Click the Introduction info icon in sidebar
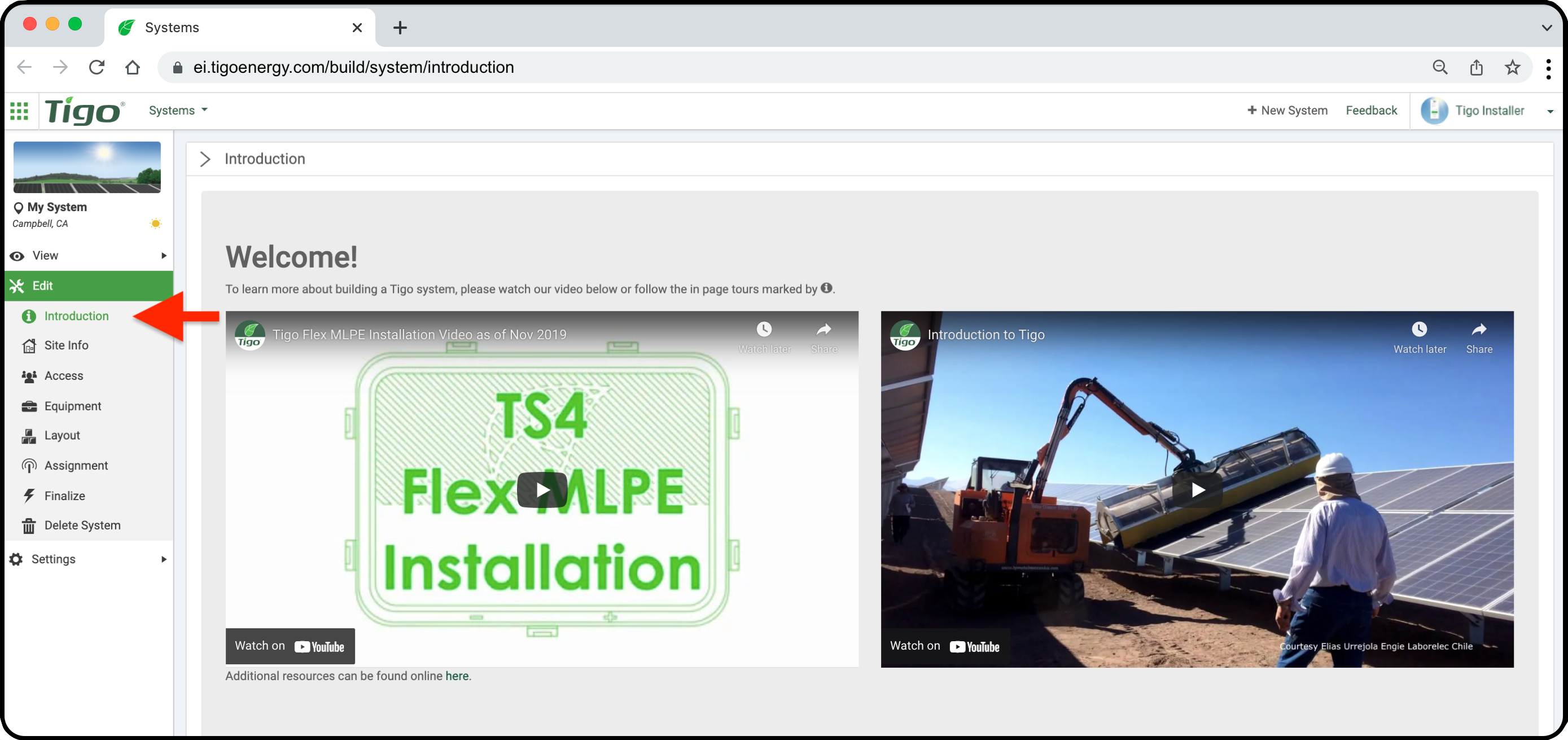This screenshot has height=740, width=1568. point(29,316)
